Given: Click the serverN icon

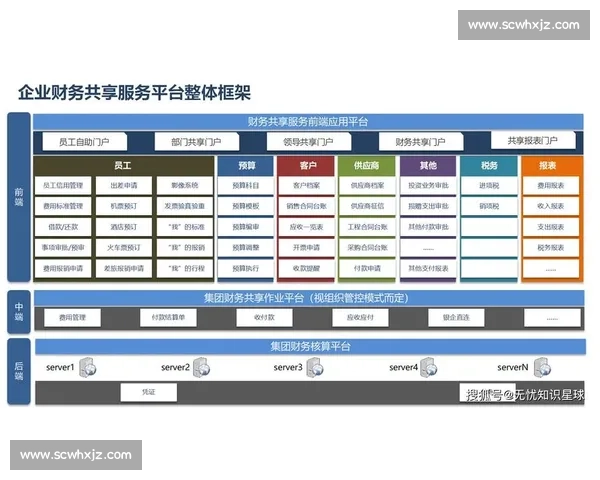Looking at the screenshot, I should click(543, 367).
